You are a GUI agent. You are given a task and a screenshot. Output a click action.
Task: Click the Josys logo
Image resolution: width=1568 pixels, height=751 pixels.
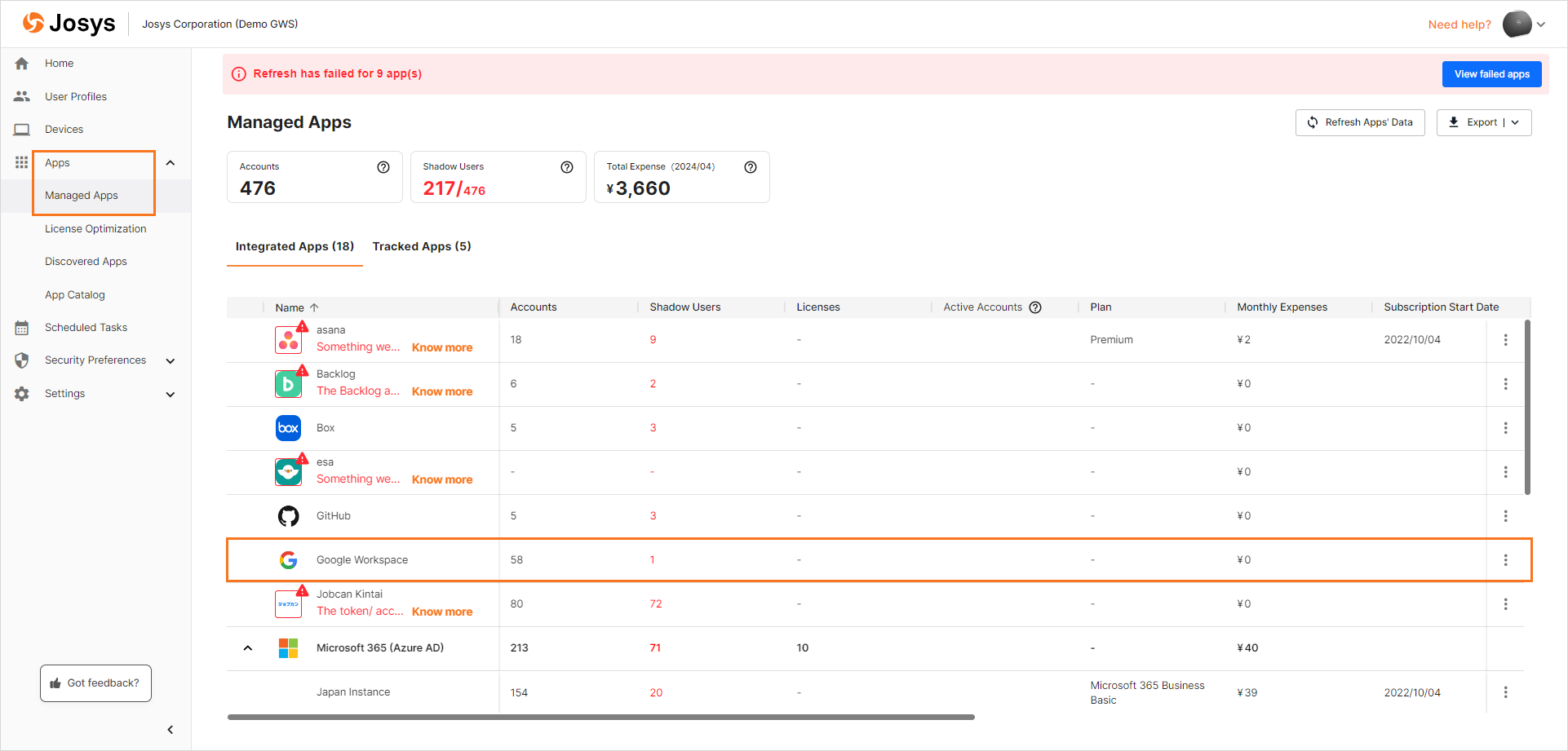click(69, 24)
